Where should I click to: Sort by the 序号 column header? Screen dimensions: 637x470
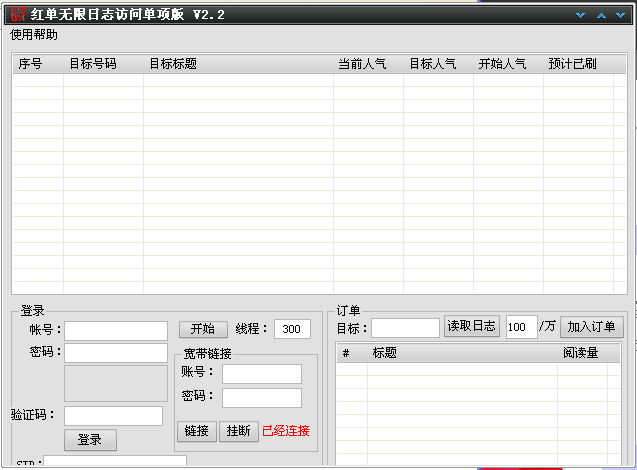38,64
